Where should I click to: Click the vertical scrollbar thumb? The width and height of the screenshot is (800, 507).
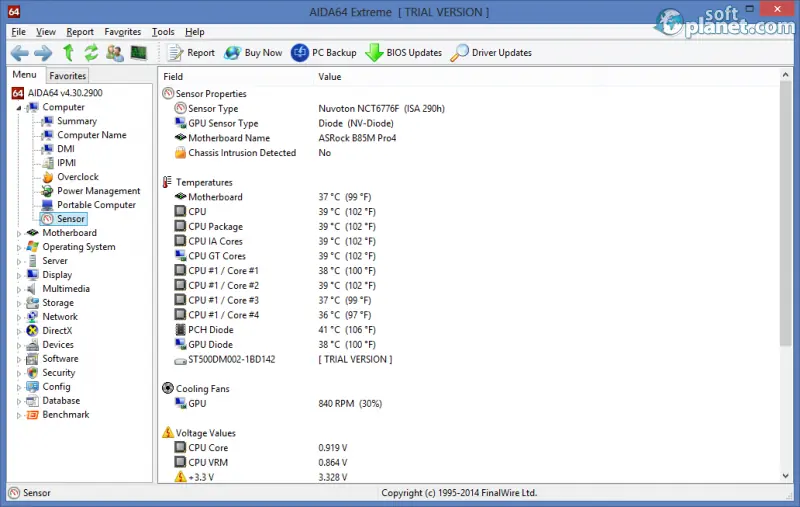[x=785, y=215]
